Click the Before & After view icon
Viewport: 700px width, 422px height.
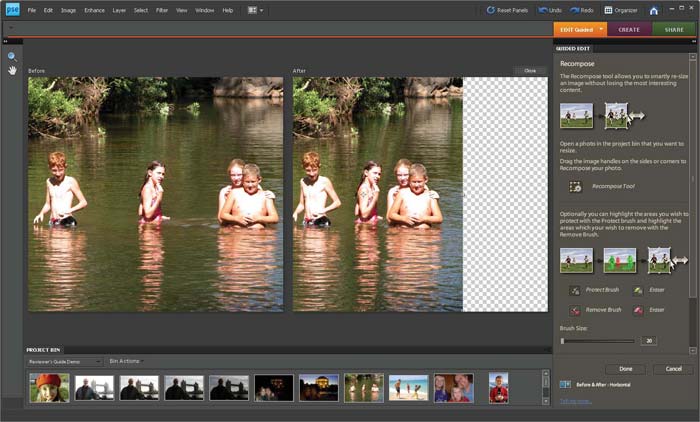(565, 384)
